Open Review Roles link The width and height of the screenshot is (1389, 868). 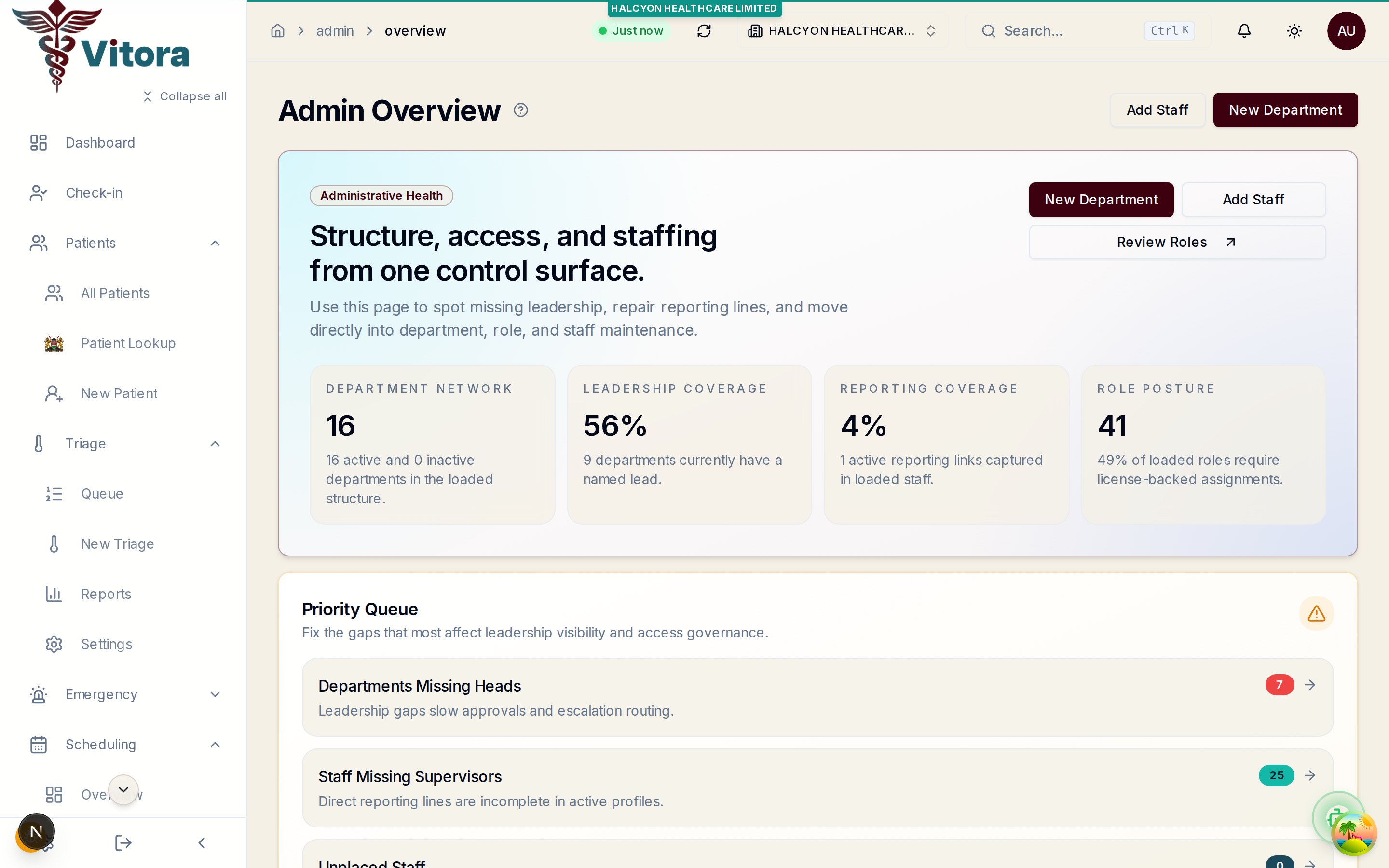point(1177,242)
